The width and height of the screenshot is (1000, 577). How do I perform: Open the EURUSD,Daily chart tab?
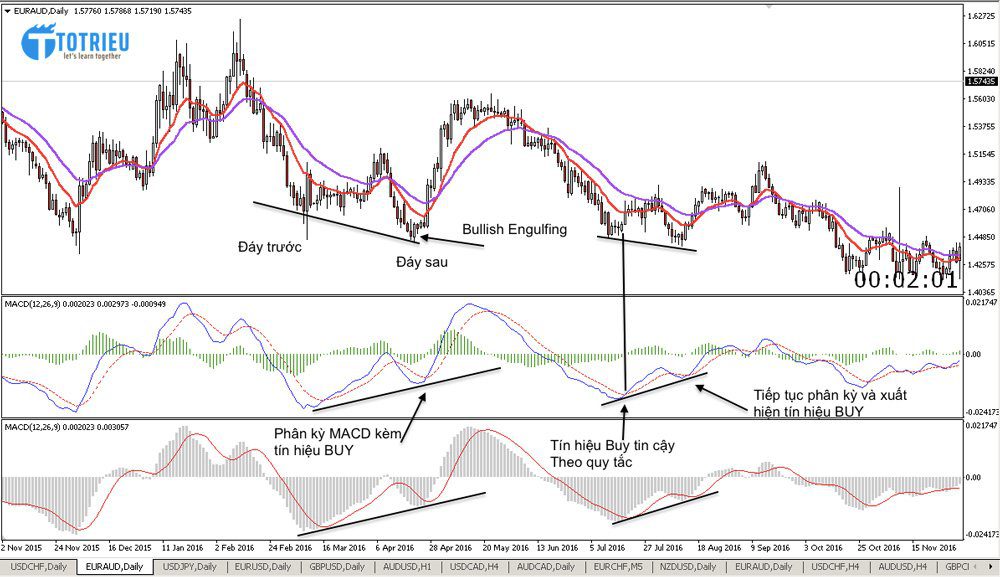click(264, 567)
